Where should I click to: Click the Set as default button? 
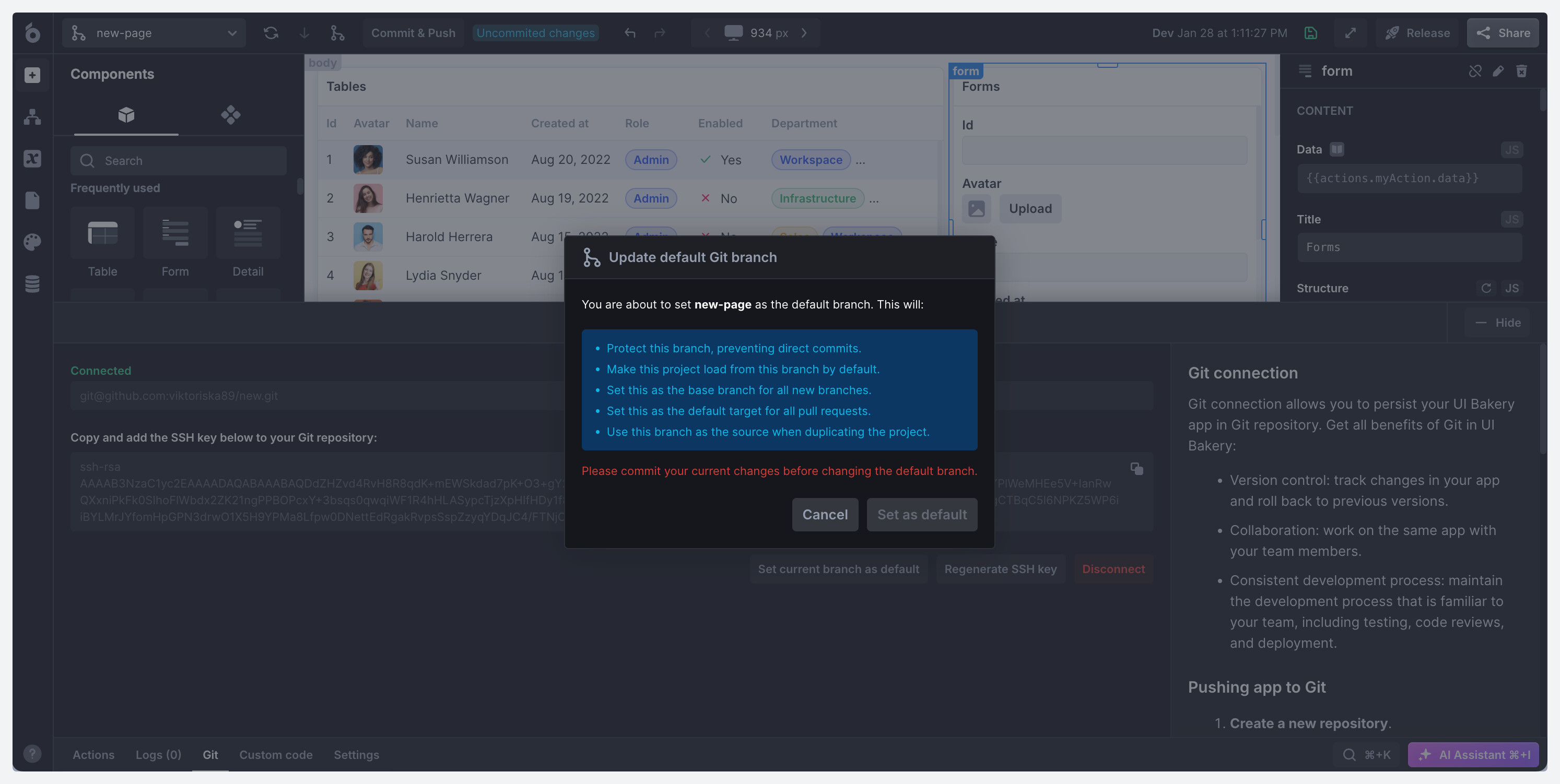[x=922, y=515]
